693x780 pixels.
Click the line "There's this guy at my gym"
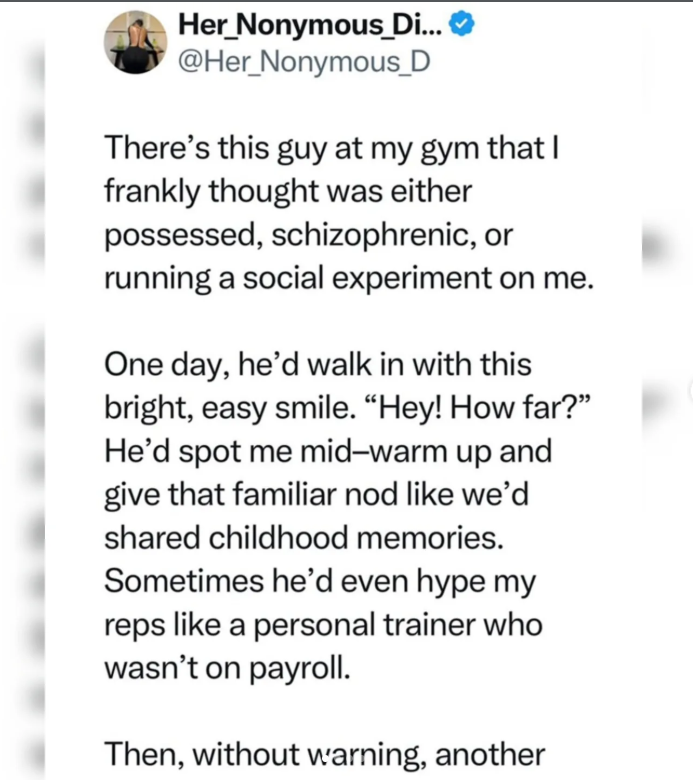pyautogui.click(x=333, y=150)
